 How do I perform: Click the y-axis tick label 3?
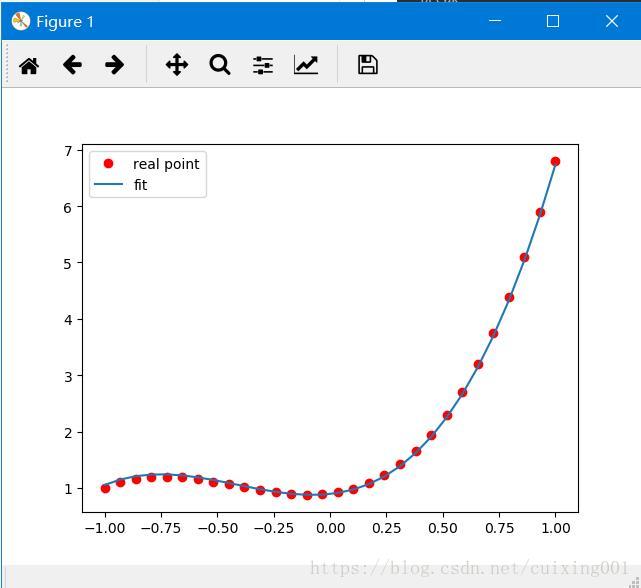68,377
